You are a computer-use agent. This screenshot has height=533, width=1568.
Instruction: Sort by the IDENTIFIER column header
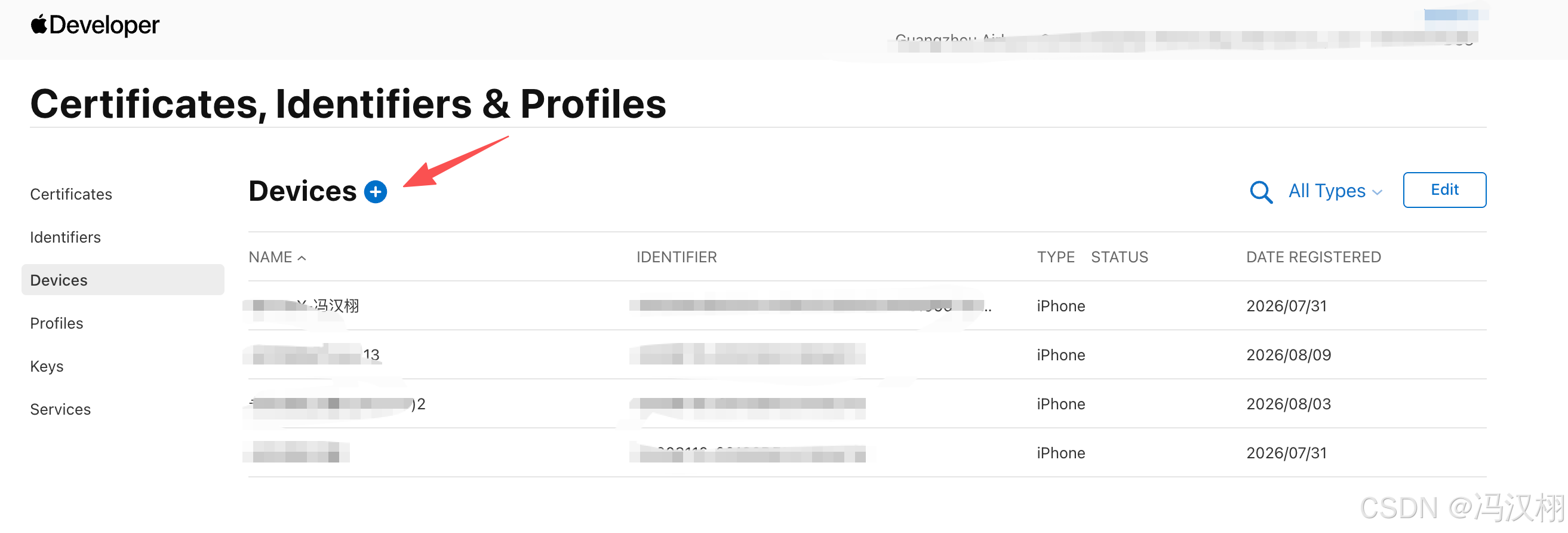(677, 257)
